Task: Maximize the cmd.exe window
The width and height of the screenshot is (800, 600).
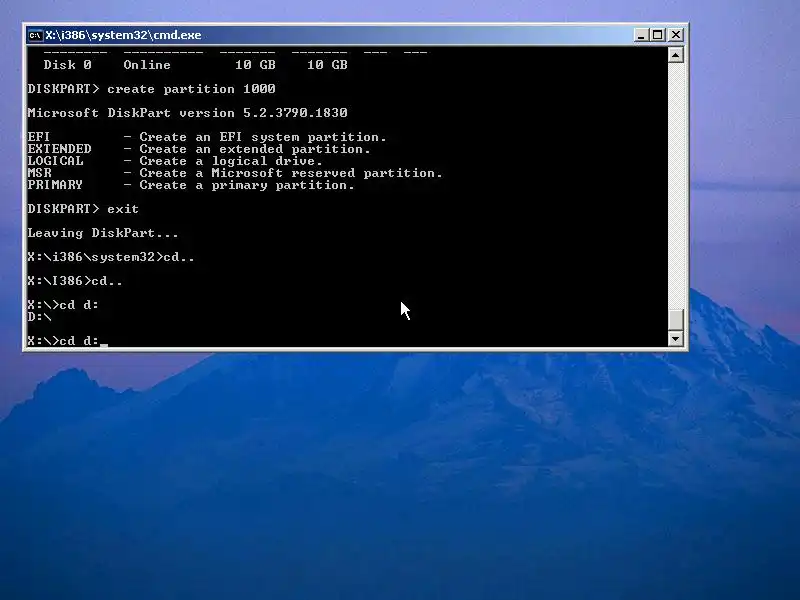Action: (658, 35)
